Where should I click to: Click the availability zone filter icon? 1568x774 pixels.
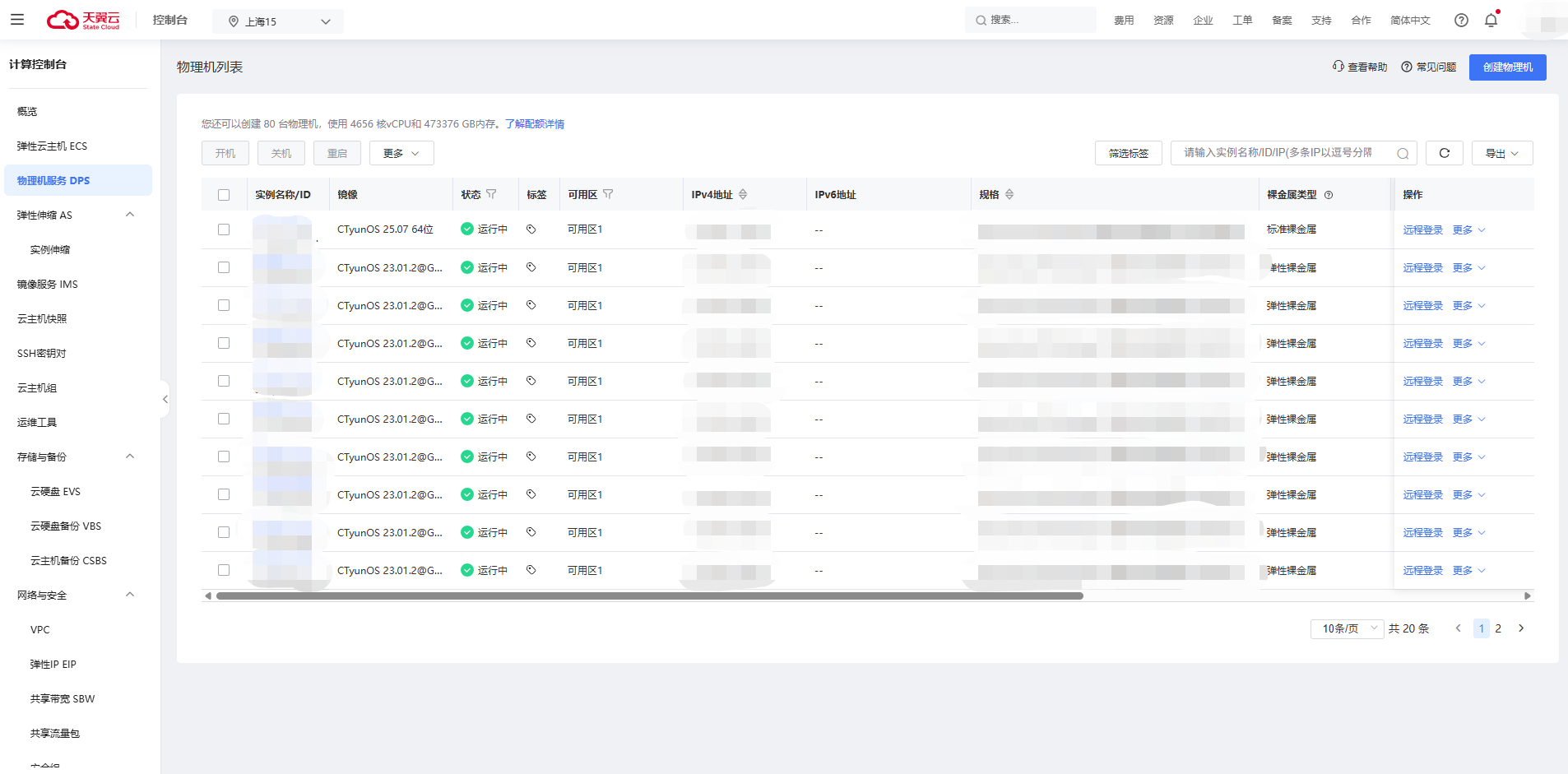point(608,194)
